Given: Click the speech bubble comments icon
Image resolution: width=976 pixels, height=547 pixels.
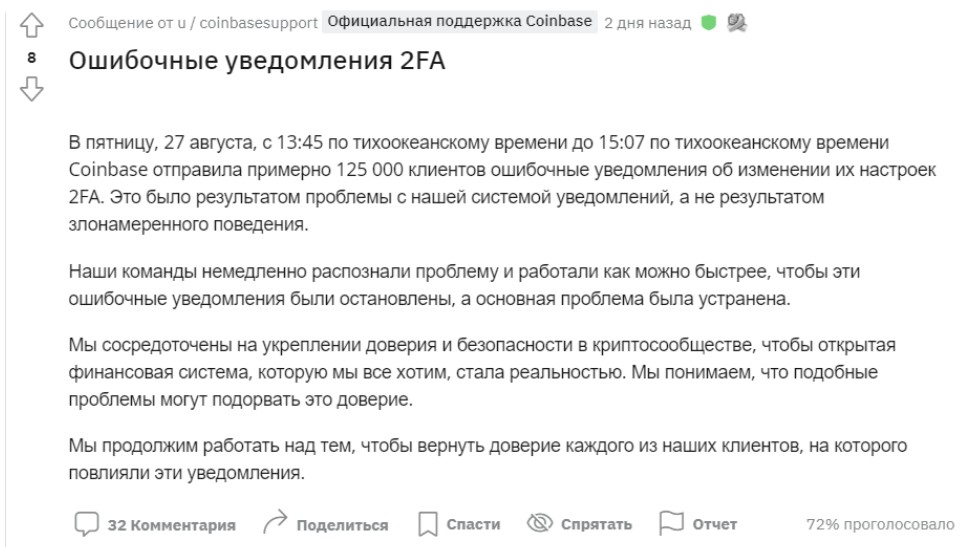Looking at the screenshot, I should [87, 524].
